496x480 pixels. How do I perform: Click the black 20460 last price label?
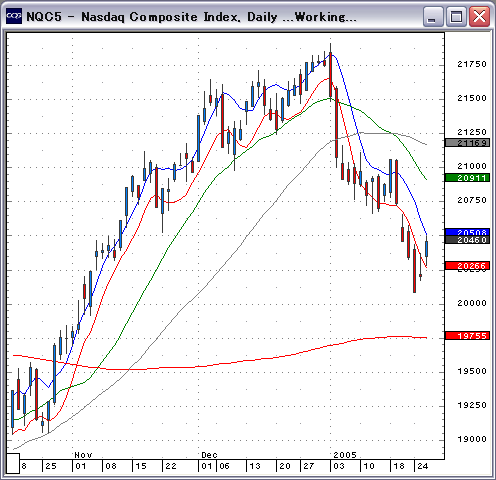[467, 240]
